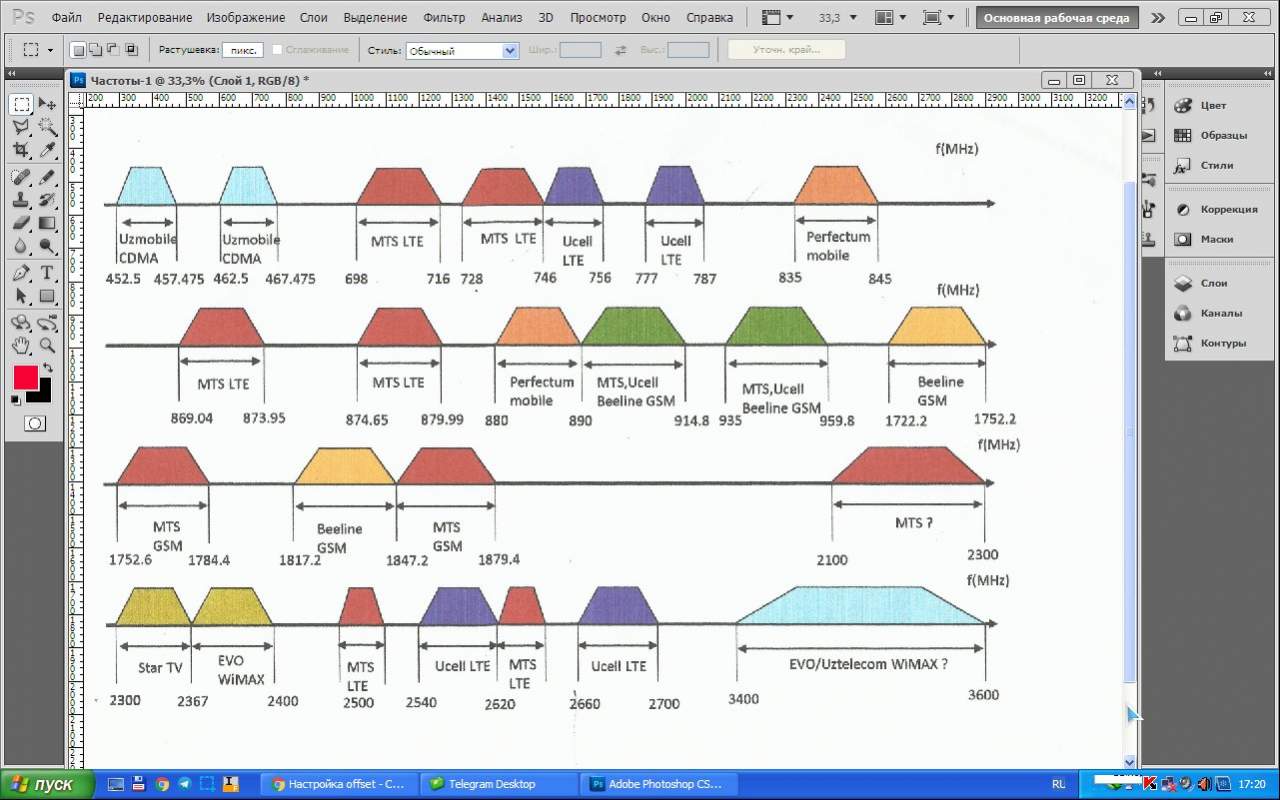Select the Clone Stamp tool
The width and height of the screenshot is (1280, 800).
(x=21, y=199)
